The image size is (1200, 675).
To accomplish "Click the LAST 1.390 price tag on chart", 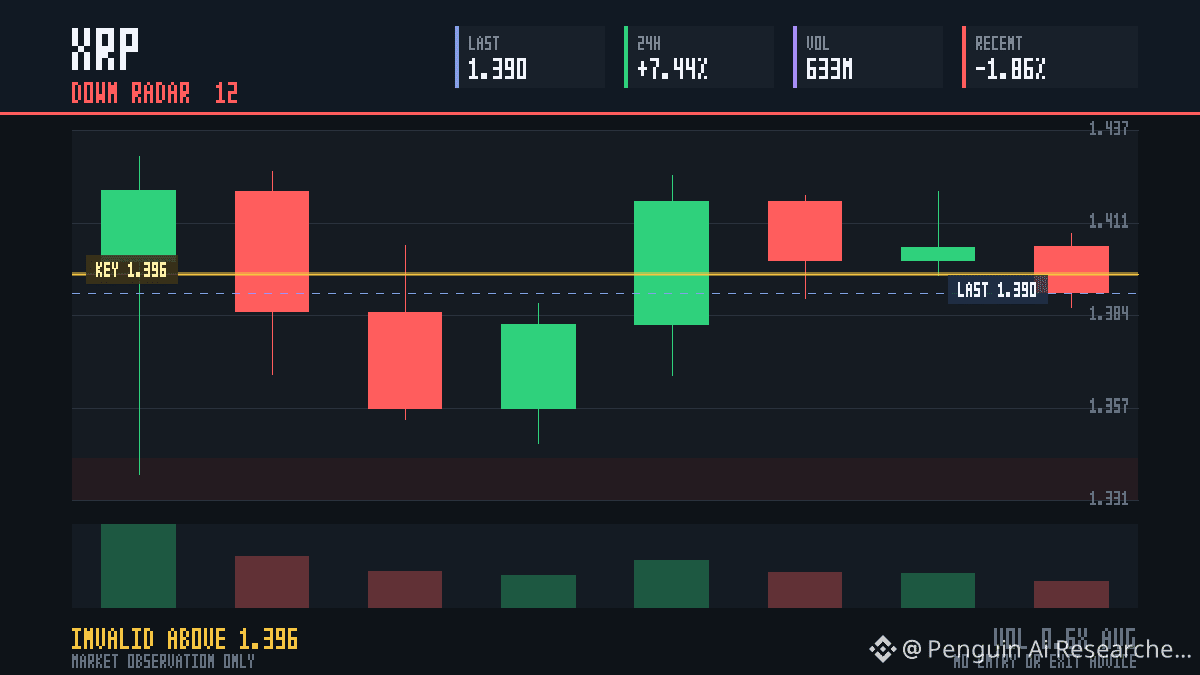I will point(998,290).
